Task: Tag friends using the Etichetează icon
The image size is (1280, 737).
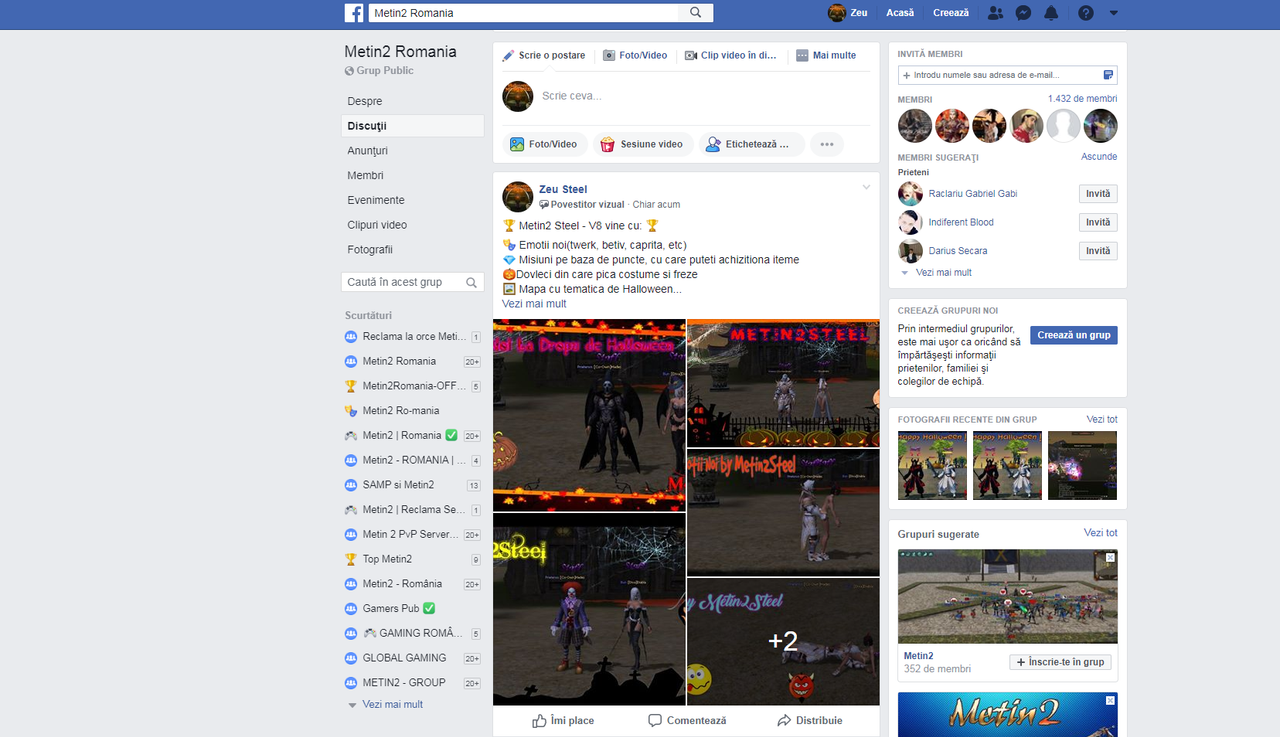Action: coord(751,144)
